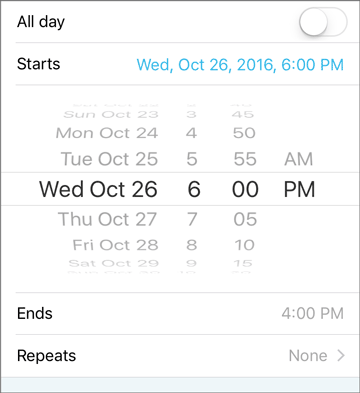360x393 pixels.
Task: Choose Mon Oct 24 in the picker
Action: pyautogui.click(x=107, y=133)
